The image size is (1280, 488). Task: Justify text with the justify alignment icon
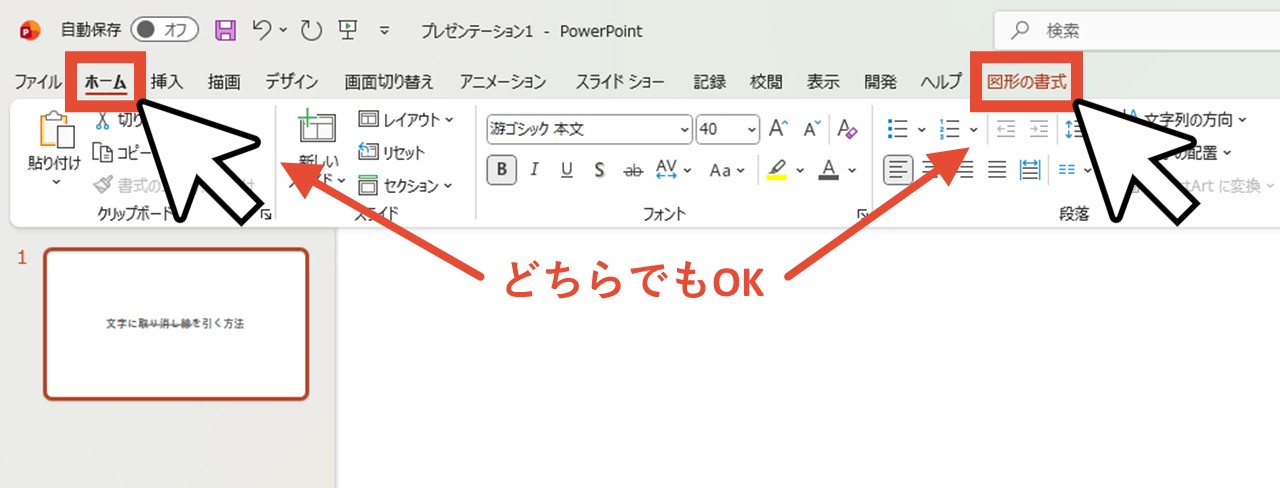pos(997,170)
